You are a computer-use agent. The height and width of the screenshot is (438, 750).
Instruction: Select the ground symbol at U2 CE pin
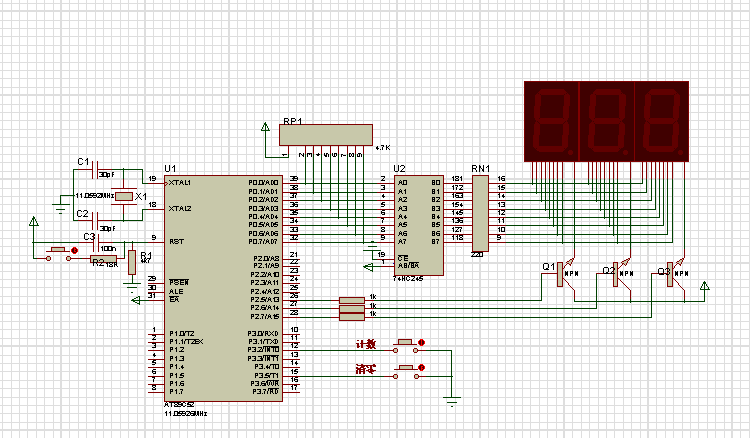click(371, 247)
